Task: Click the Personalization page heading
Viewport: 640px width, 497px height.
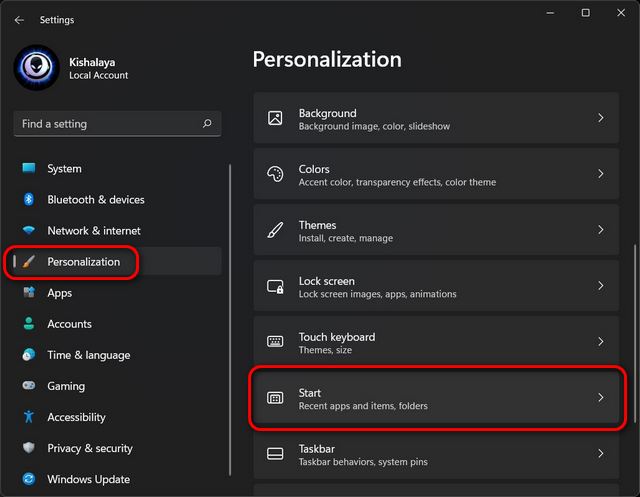Action: [327, 60]
